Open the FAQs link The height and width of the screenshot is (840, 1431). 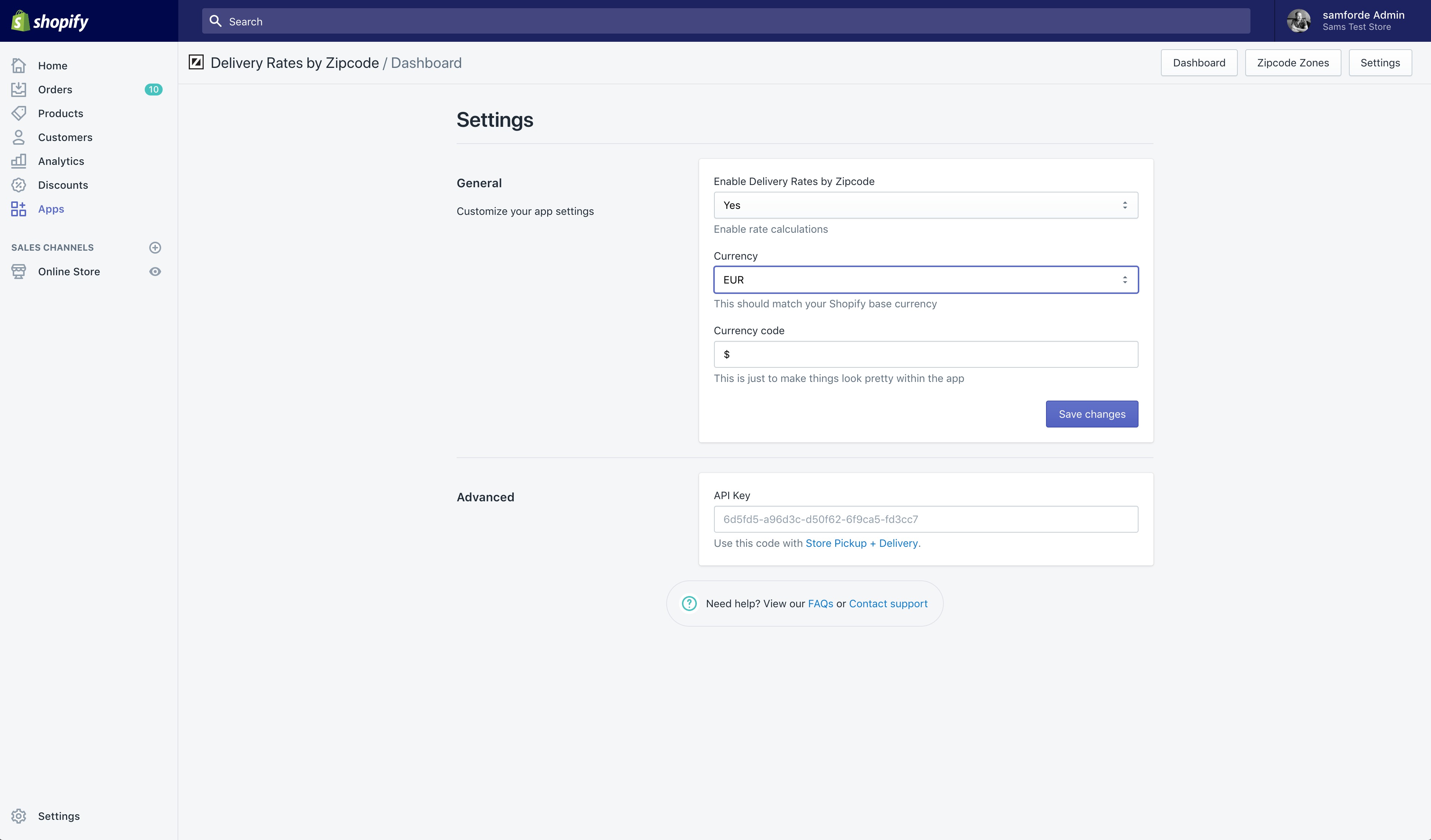click(x=821, y=603)
